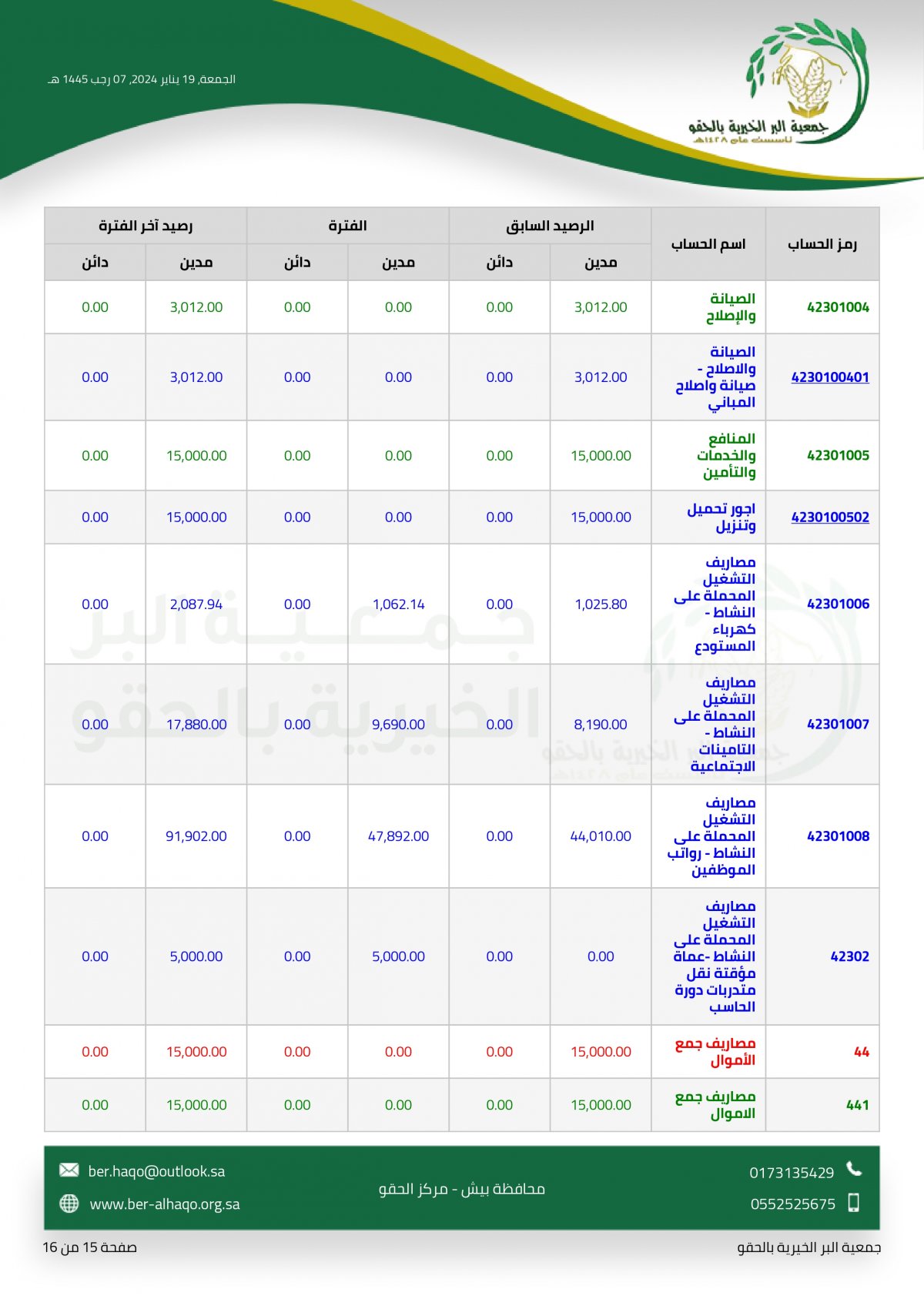Viewport: 924px width, 1306px height.
Task: Click phone number 0173135429
Action: [792, 1173]
